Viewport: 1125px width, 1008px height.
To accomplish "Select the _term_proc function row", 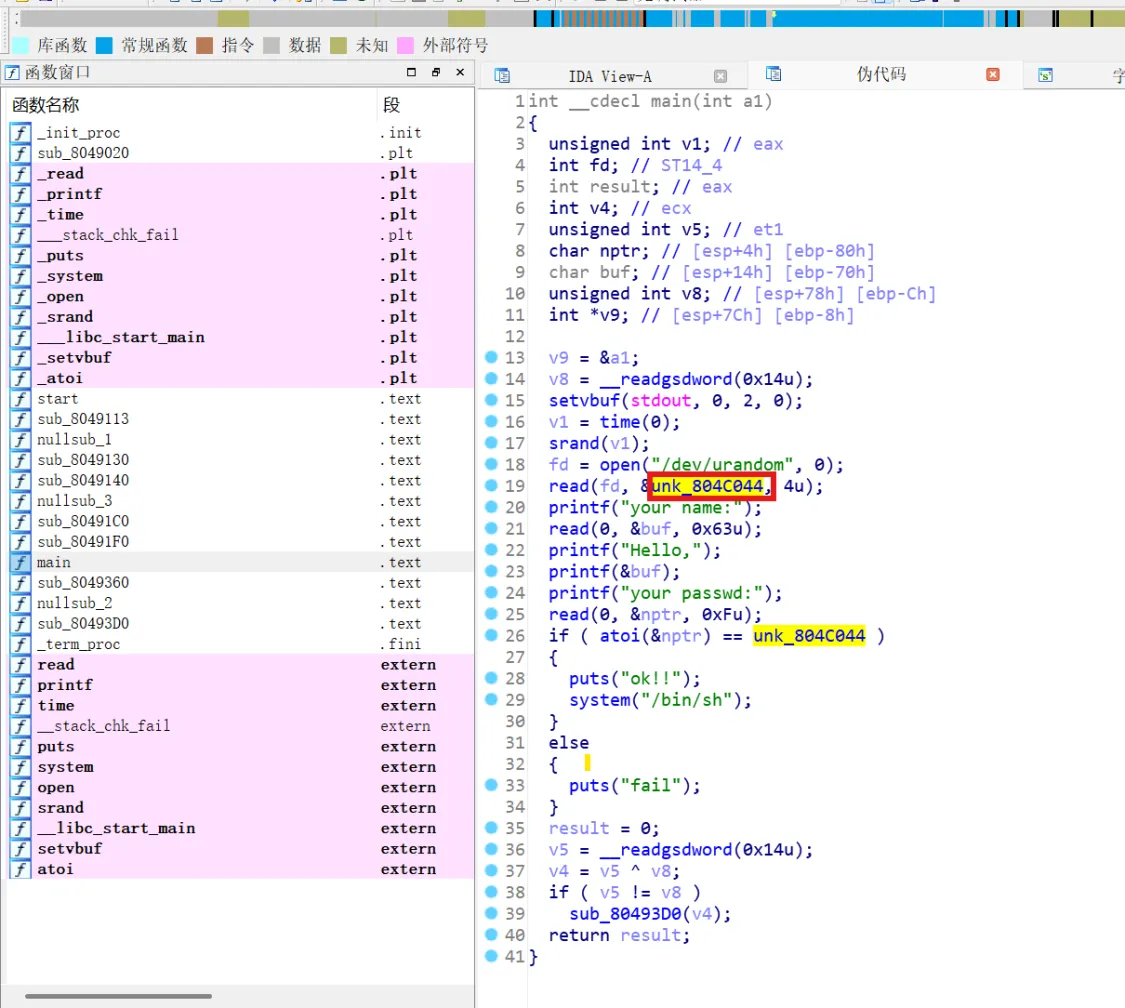I will click(x=240, y=644).
